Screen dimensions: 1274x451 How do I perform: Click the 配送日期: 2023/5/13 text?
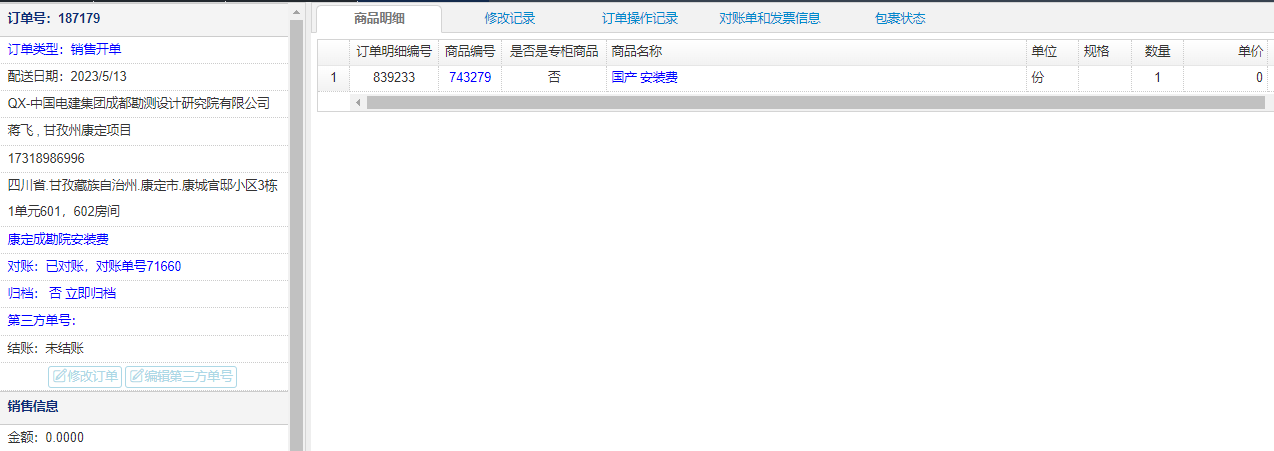pyautogui.click(x=67, y=76)
